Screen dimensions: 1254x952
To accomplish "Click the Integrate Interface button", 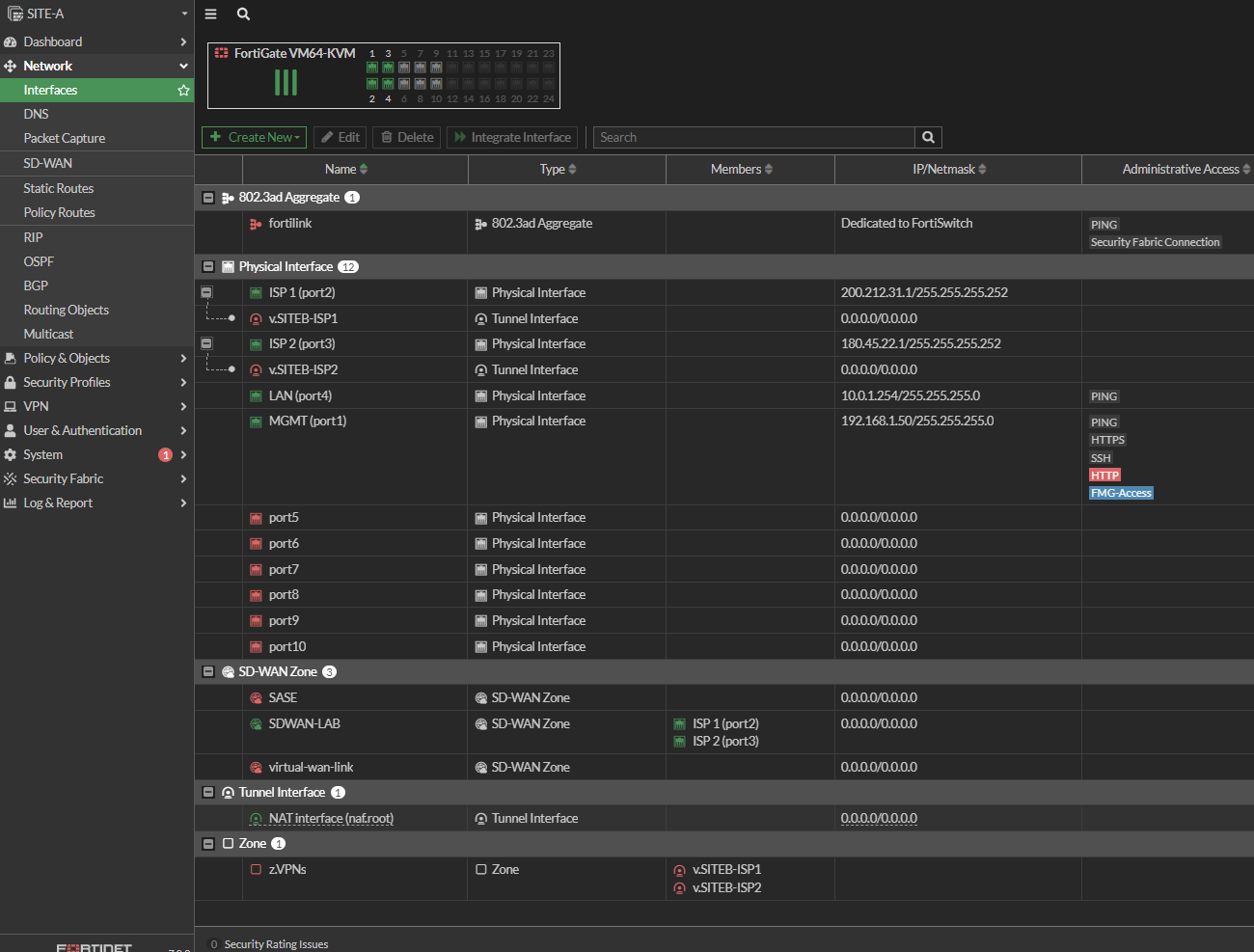I will point(512,138).
